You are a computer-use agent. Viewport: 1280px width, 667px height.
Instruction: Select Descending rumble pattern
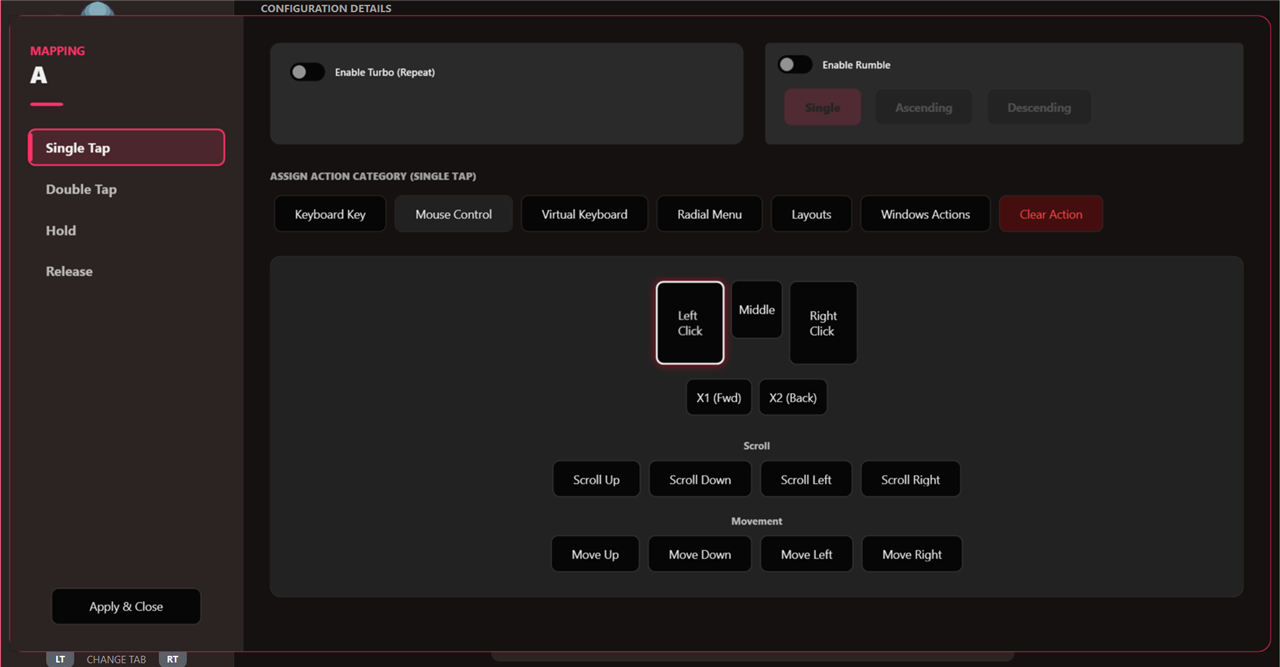point(1039,107)
